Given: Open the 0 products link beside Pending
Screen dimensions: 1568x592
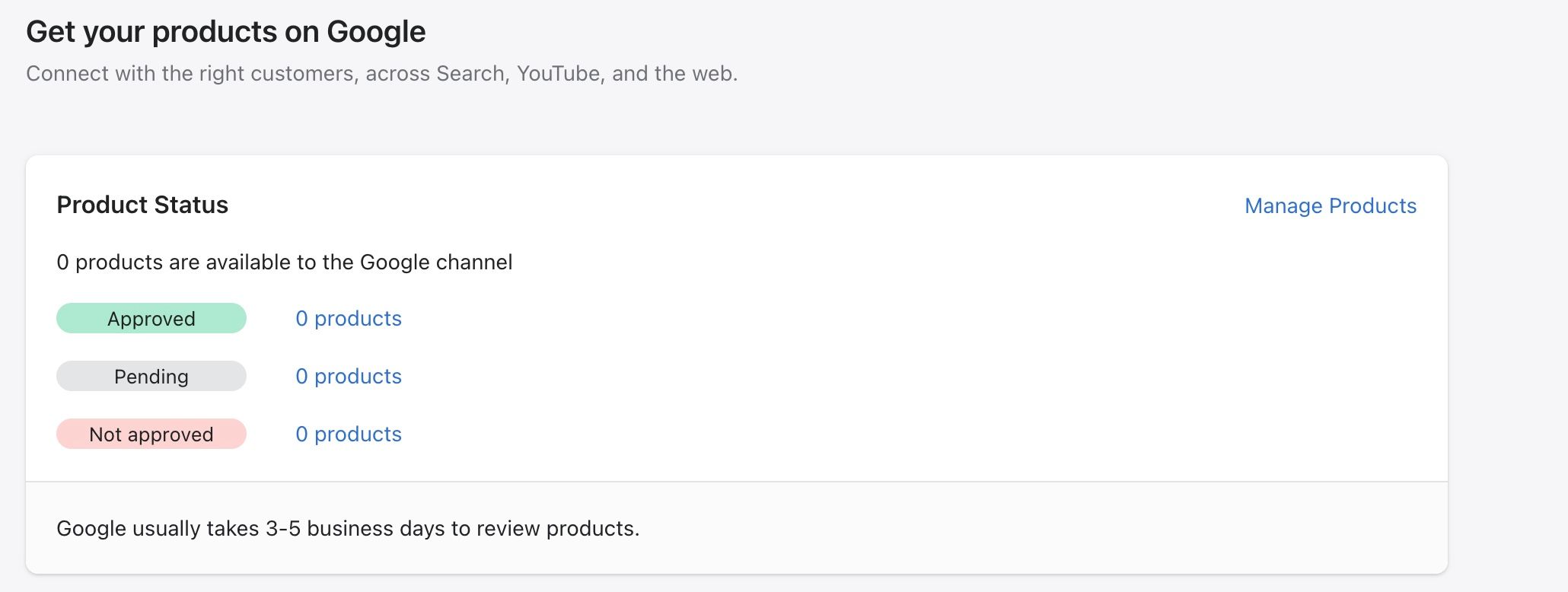Looking at the screenshot, I should pyautogui.click(x=349, y=376).
